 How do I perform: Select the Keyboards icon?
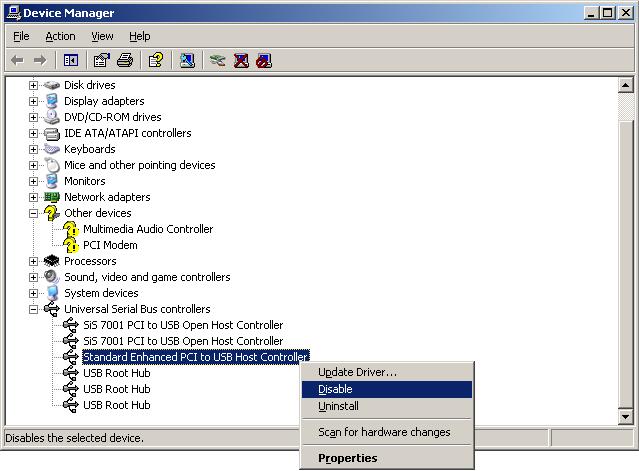(x=52, y=149)
